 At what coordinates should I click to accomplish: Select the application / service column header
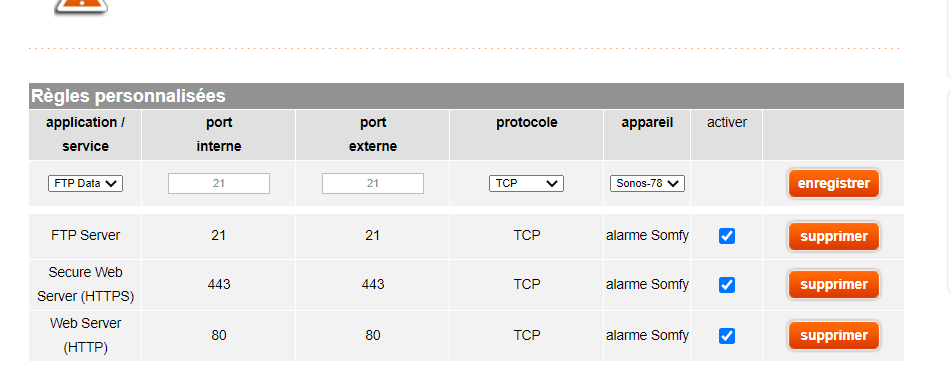[86, 134]
